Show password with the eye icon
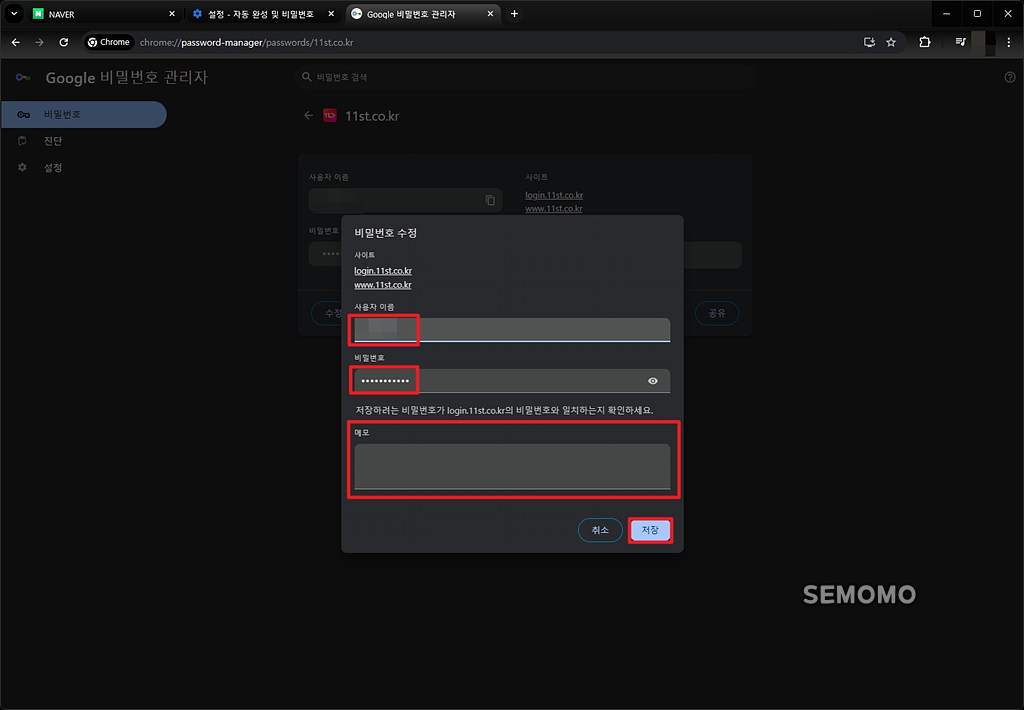1024x710 pixels. pyautogui.click(x=652, y=381)
